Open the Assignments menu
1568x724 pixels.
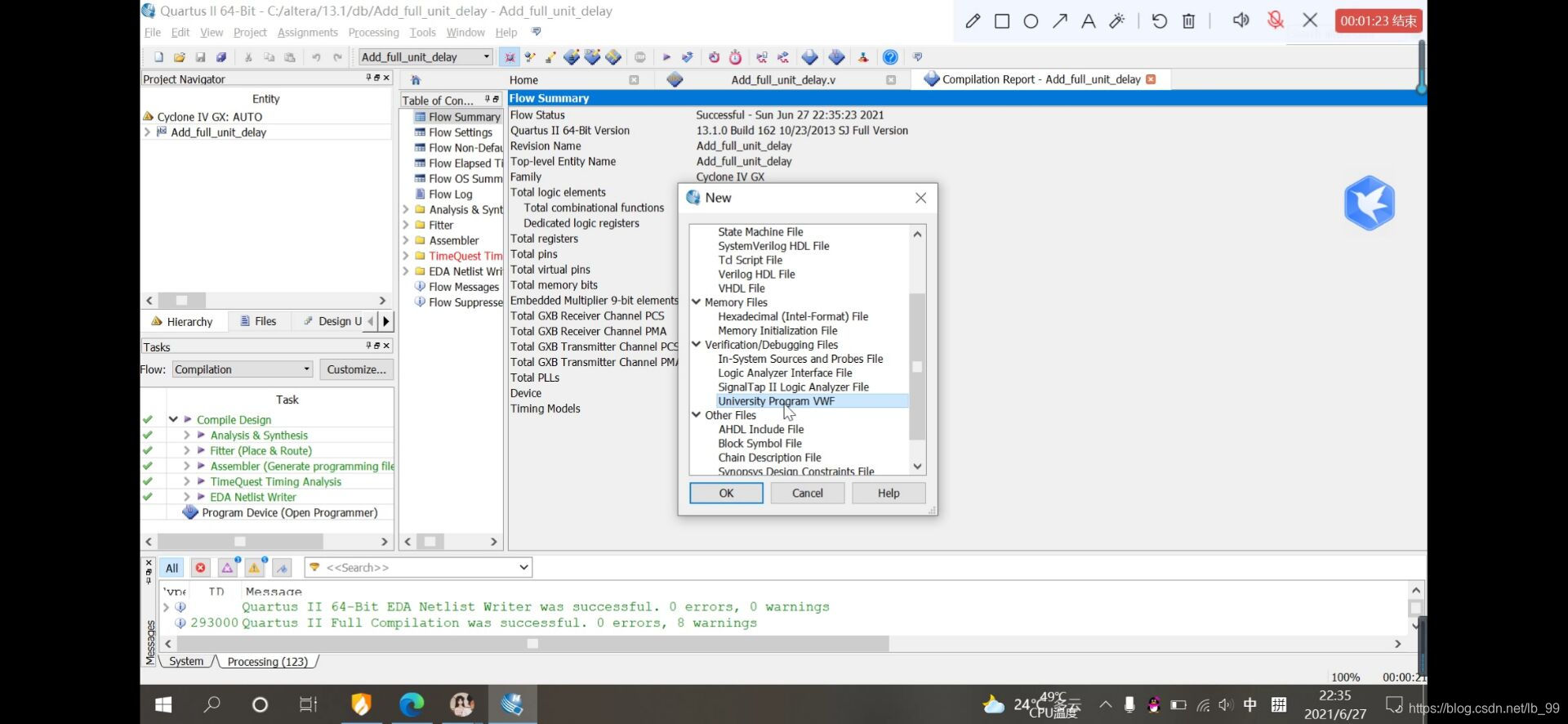click(308, 33)
